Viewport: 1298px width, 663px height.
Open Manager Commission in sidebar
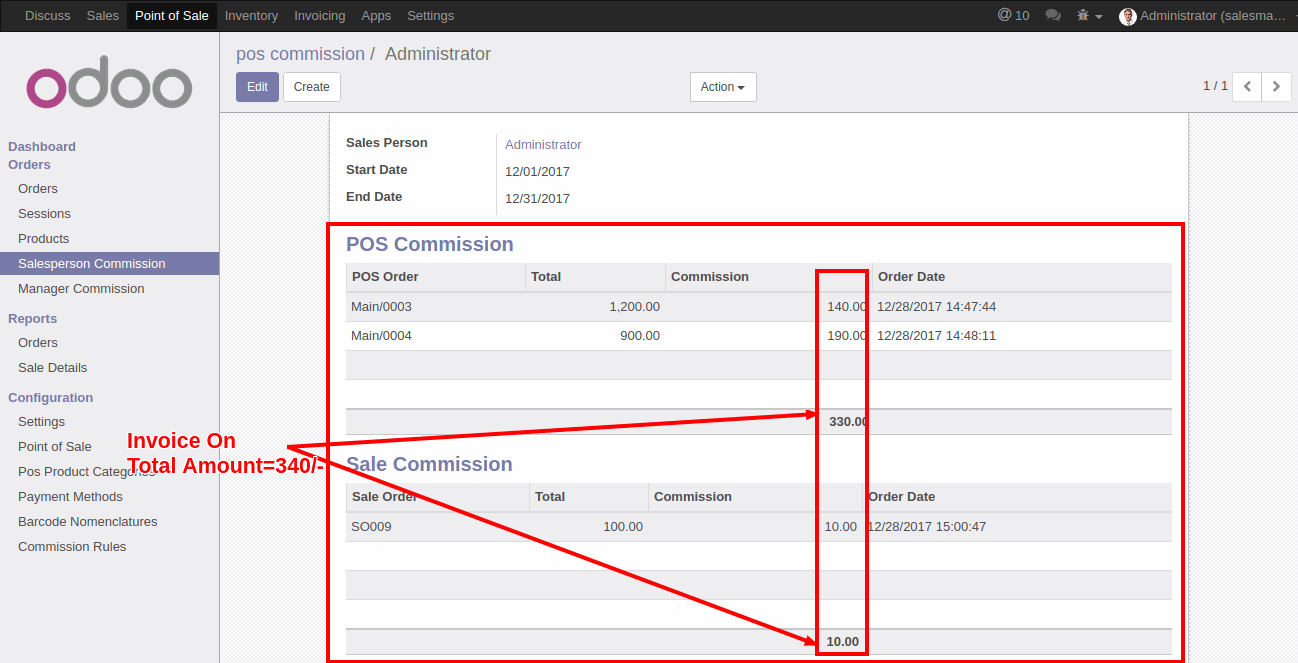tap(81, 289)
